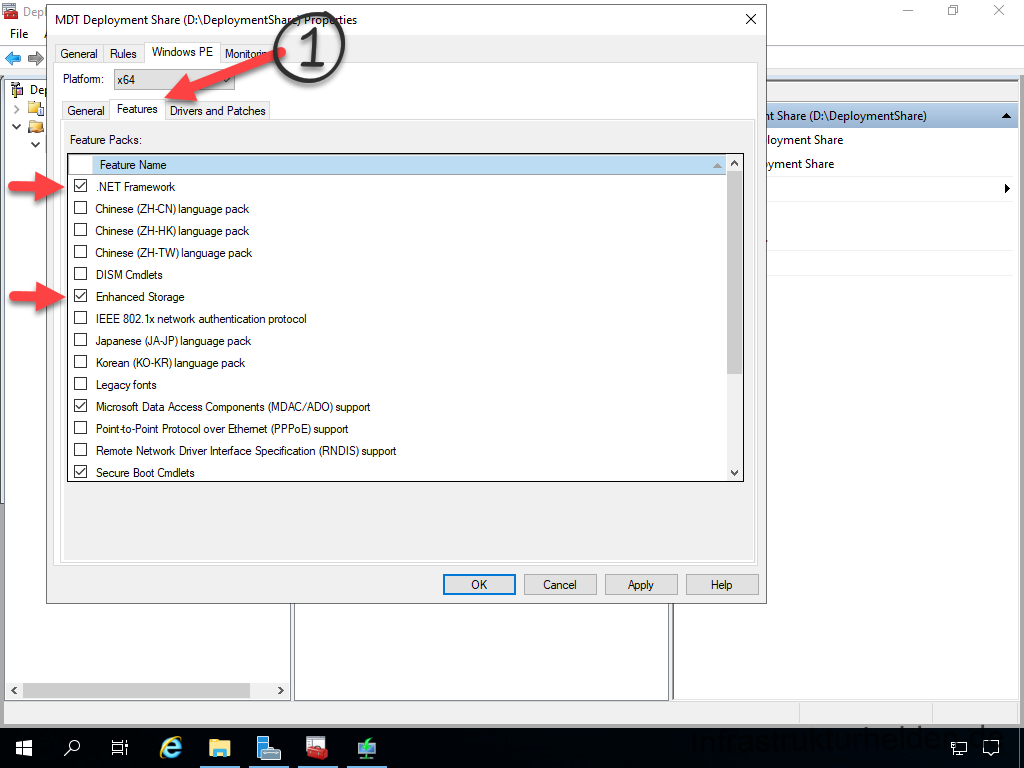
Task: Open the Drivers and Patches sub-tab
Action: pos(217,110)
